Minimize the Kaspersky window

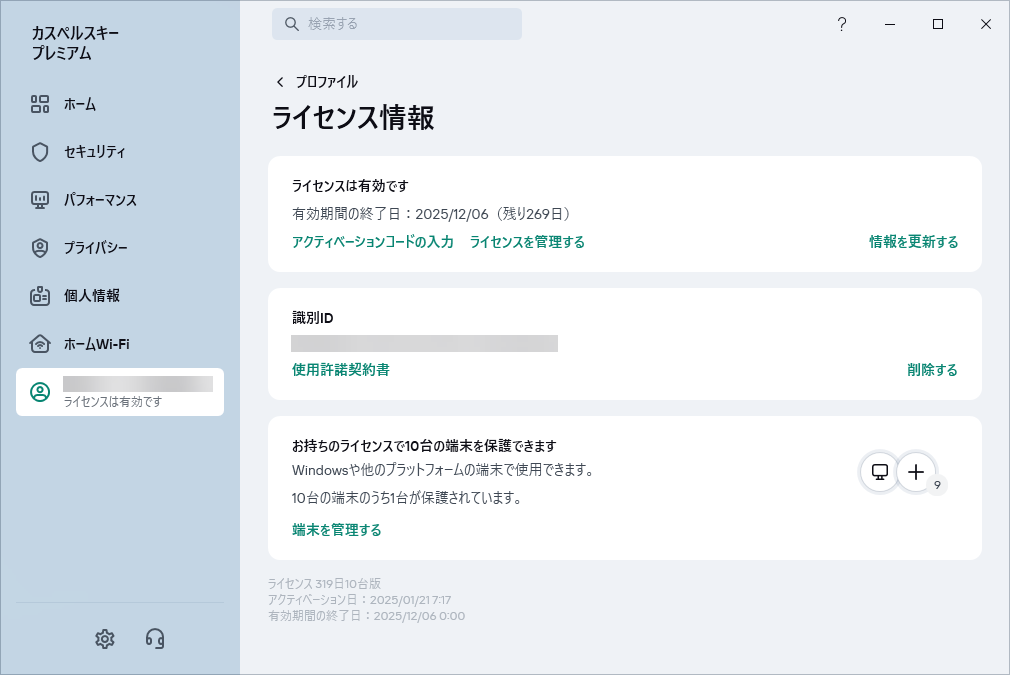[x=890, y=24]
